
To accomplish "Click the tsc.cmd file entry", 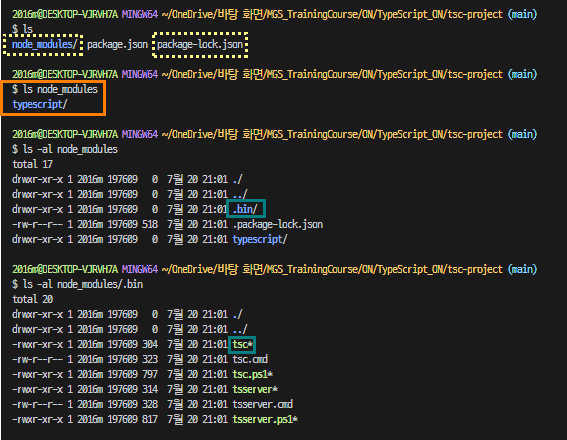I will 250,359.
